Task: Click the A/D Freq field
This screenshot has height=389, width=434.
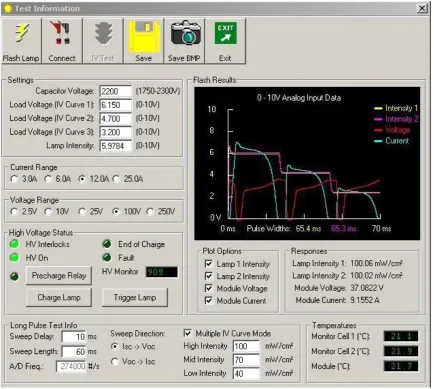Action: (x=71, y=366)
